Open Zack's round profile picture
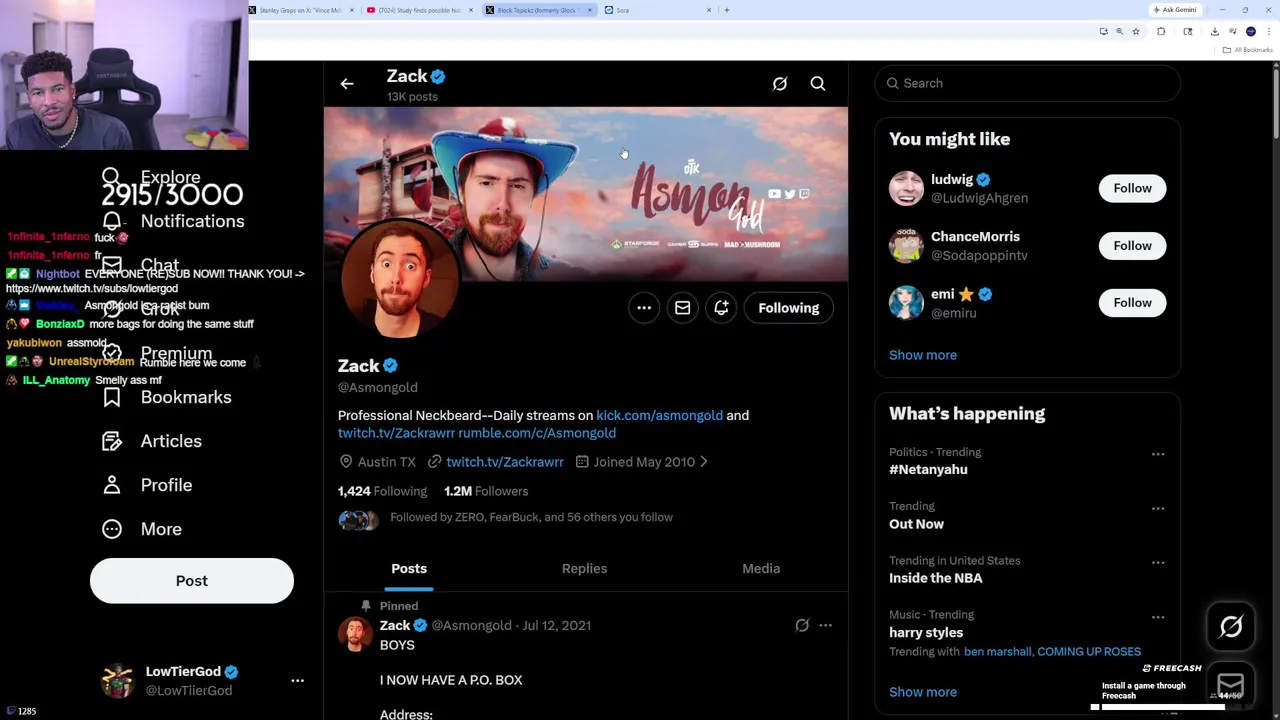 coord(401,279)
